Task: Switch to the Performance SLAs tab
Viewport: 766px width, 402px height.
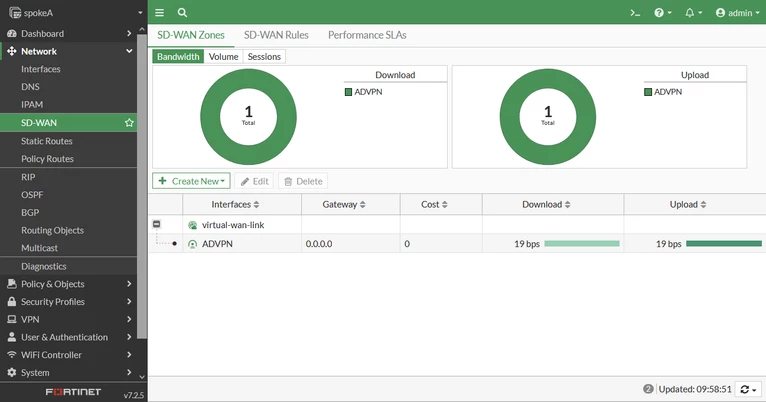Action: (367, 35)
